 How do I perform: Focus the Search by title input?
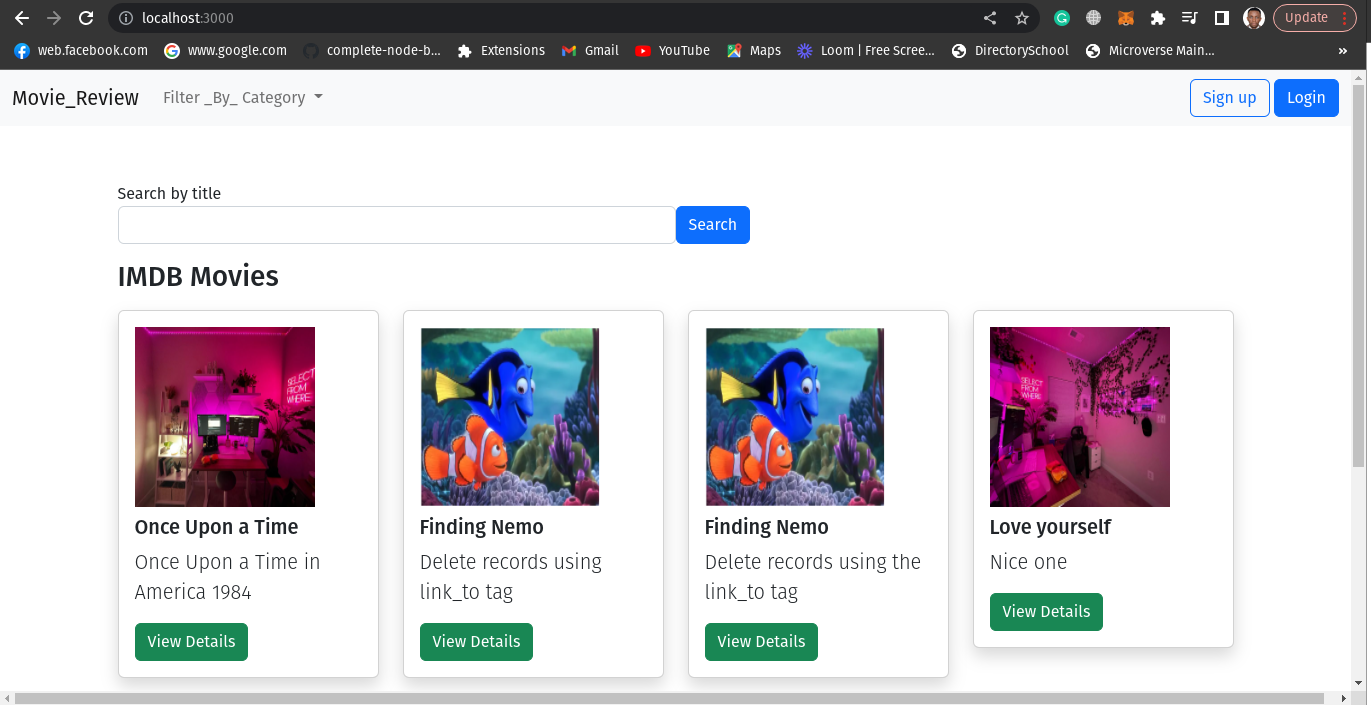[397, 225]
